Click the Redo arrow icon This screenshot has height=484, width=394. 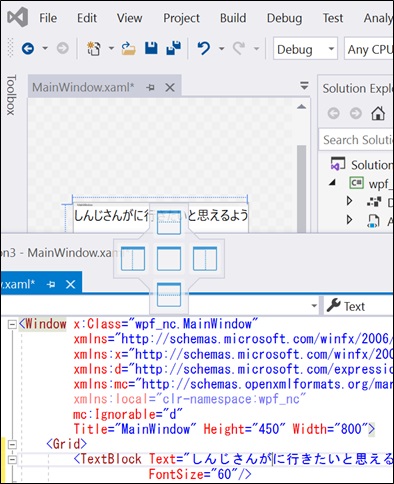click(x=239, y=49)
